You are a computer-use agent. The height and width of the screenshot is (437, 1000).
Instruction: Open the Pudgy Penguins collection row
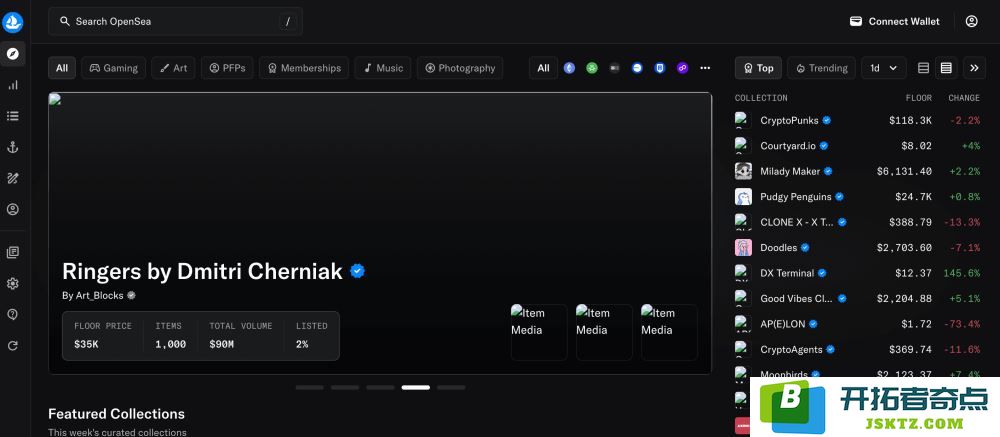(x=857, y=197)
